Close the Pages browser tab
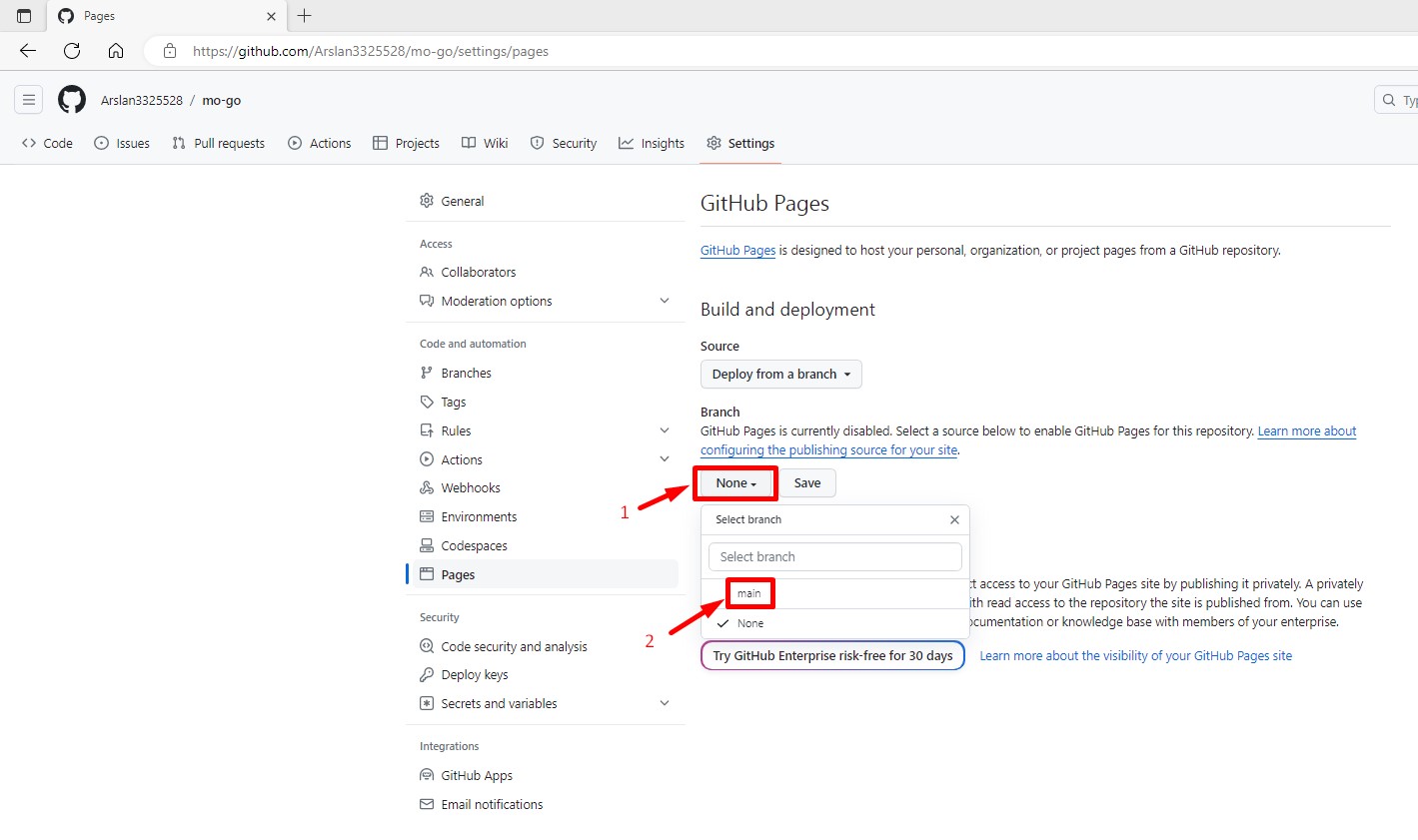This screenshot has width=1418, height=840. [271, 16]
